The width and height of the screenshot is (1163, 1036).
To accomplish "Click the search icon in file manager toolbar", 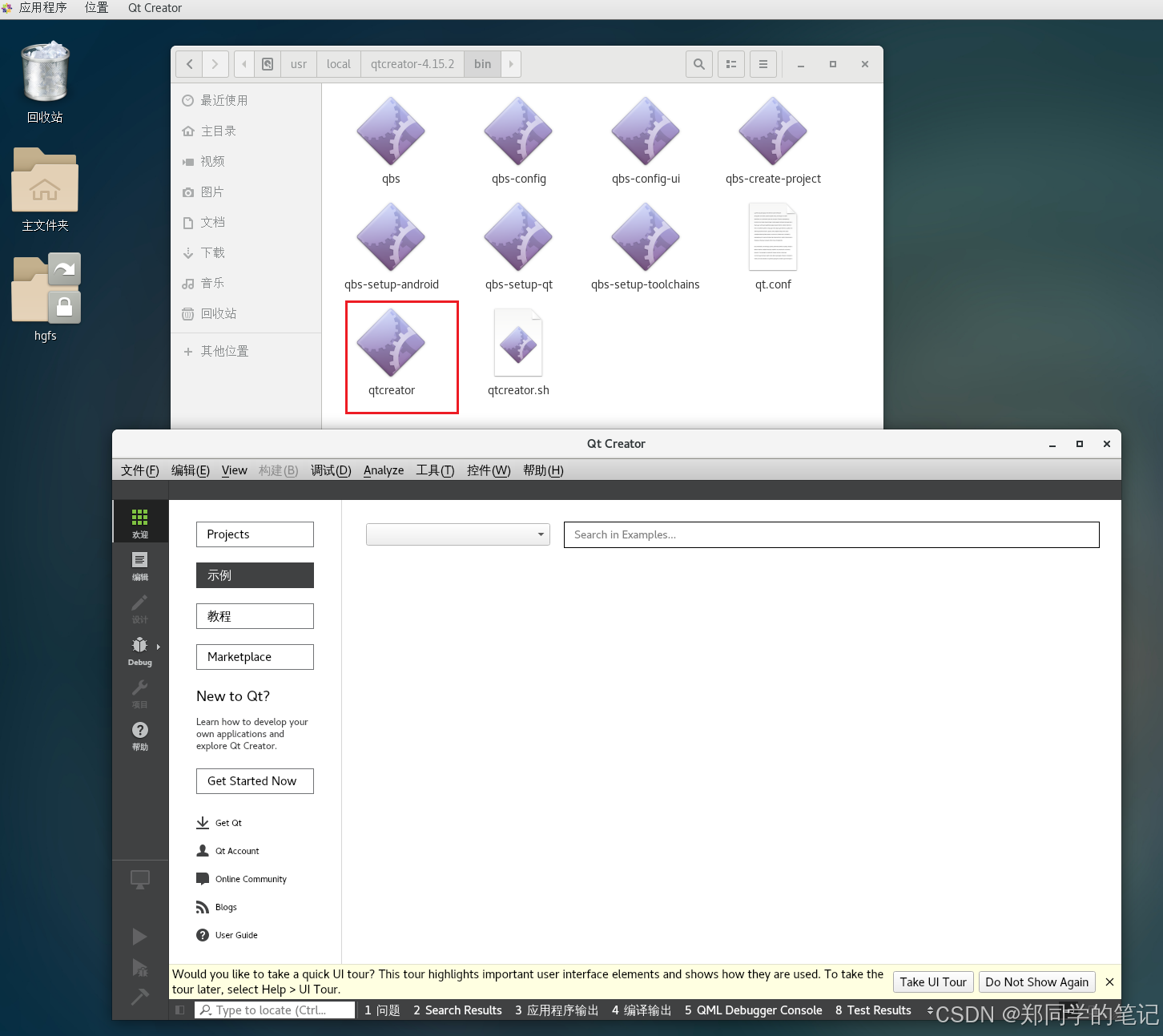I will click(x=698, y=64).
